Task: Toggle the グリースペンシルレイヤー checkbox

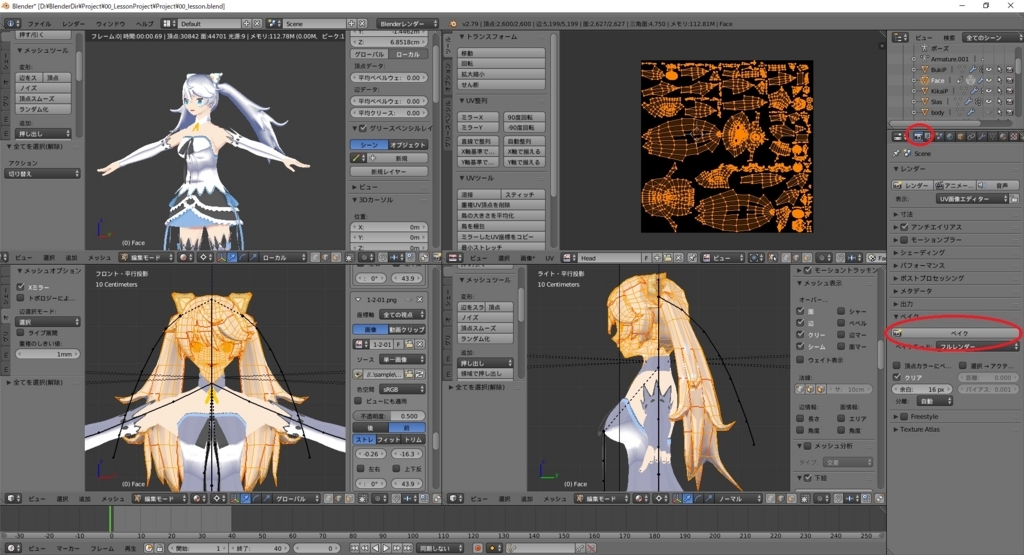Action: (x=363, y=128)
